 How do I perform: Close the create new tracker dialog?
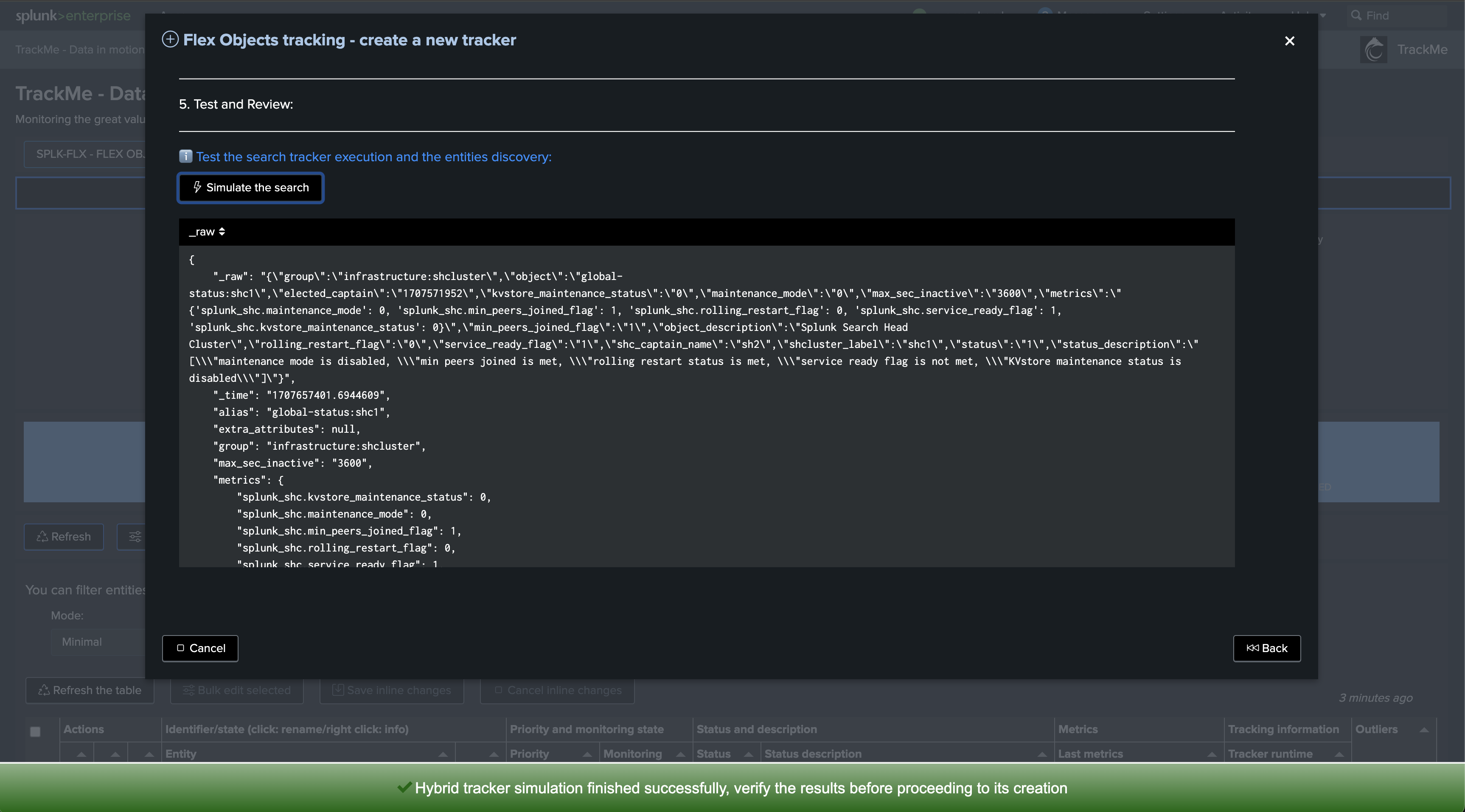click(1289, 41)
